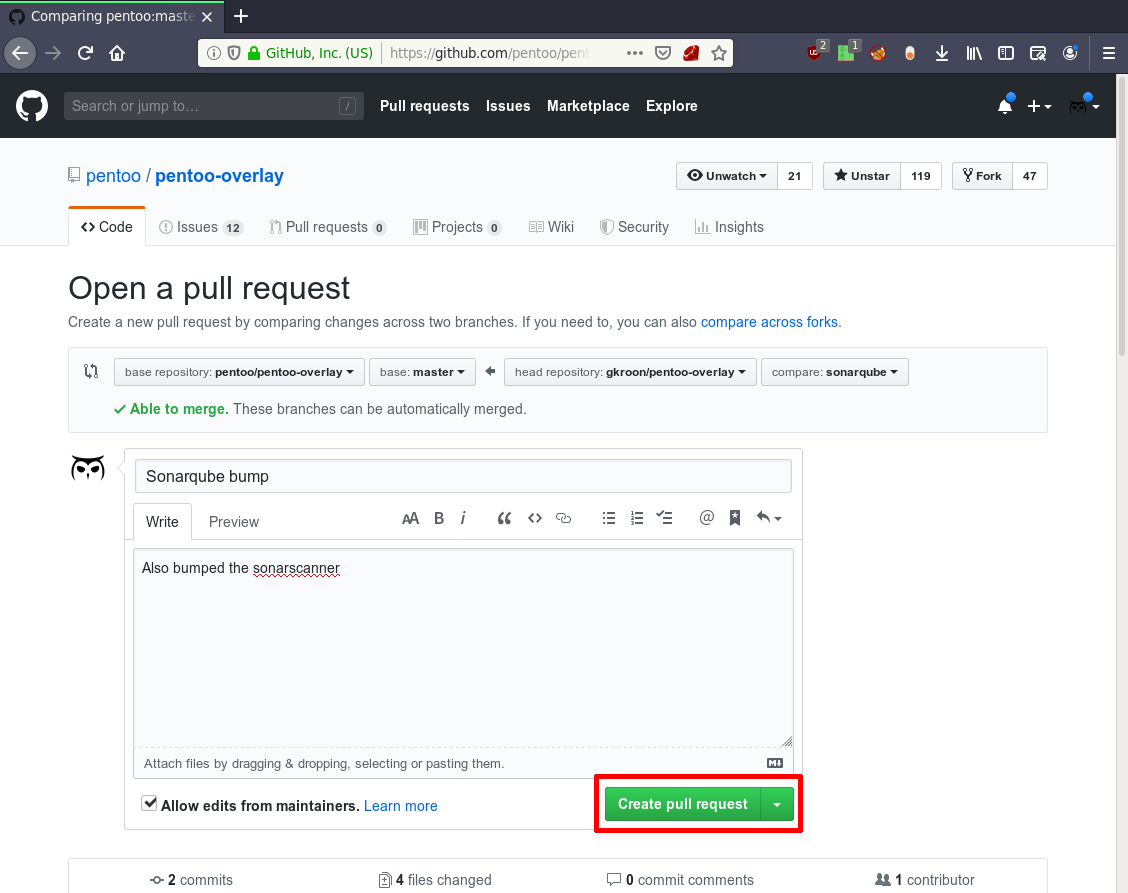Toggle browser sidebar view

(x=1006, y=53)
